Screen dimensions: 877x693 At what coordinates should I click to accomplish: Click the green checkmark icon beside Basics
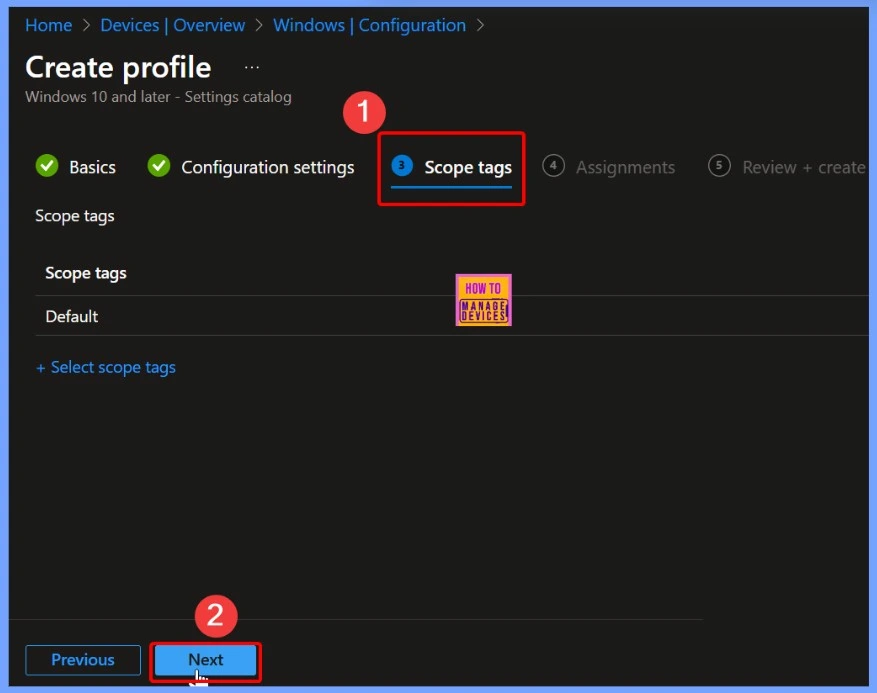(x=47, y=166)
